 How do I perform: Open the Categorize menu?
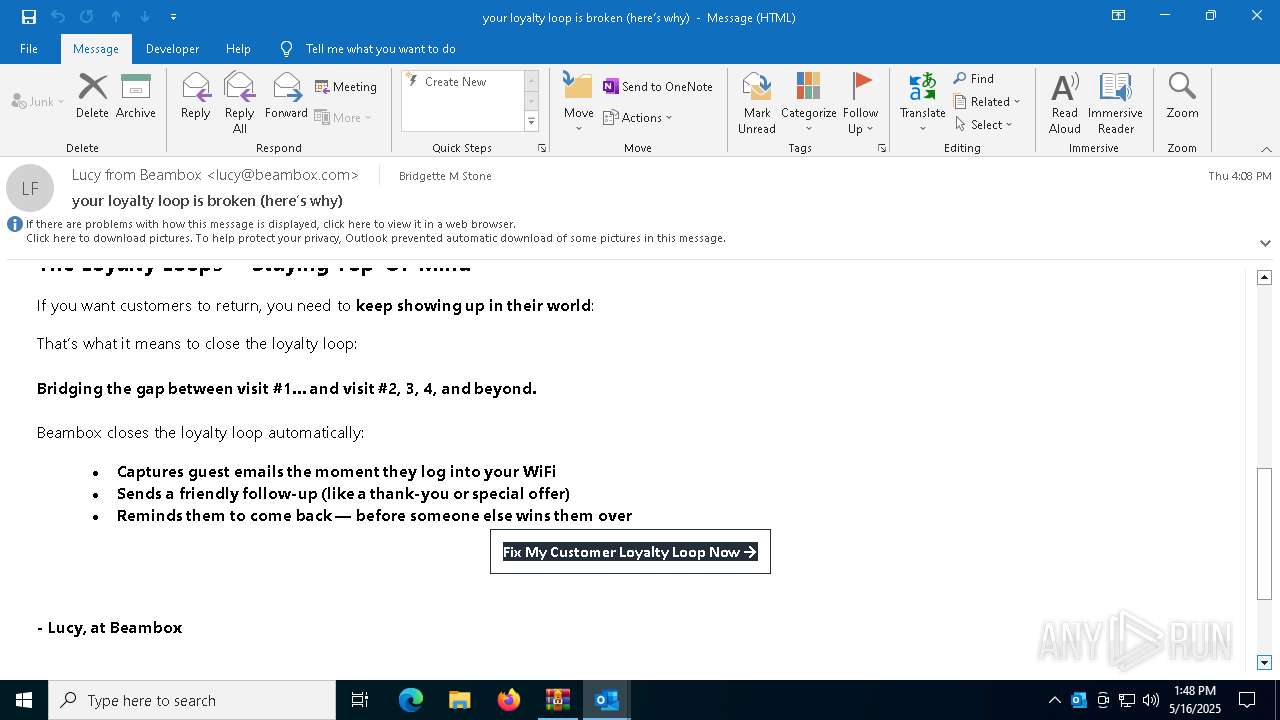[x=808, y=103]
